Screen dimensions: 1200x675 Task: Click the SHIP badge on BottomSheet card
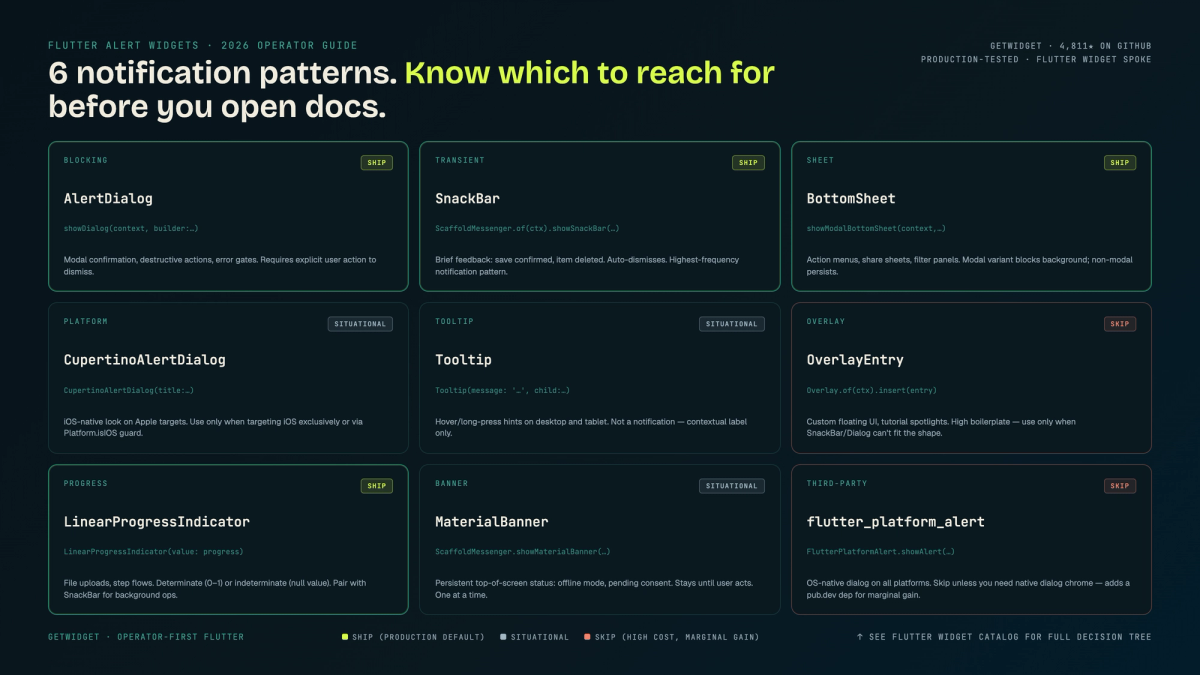tap(1120, 162)
